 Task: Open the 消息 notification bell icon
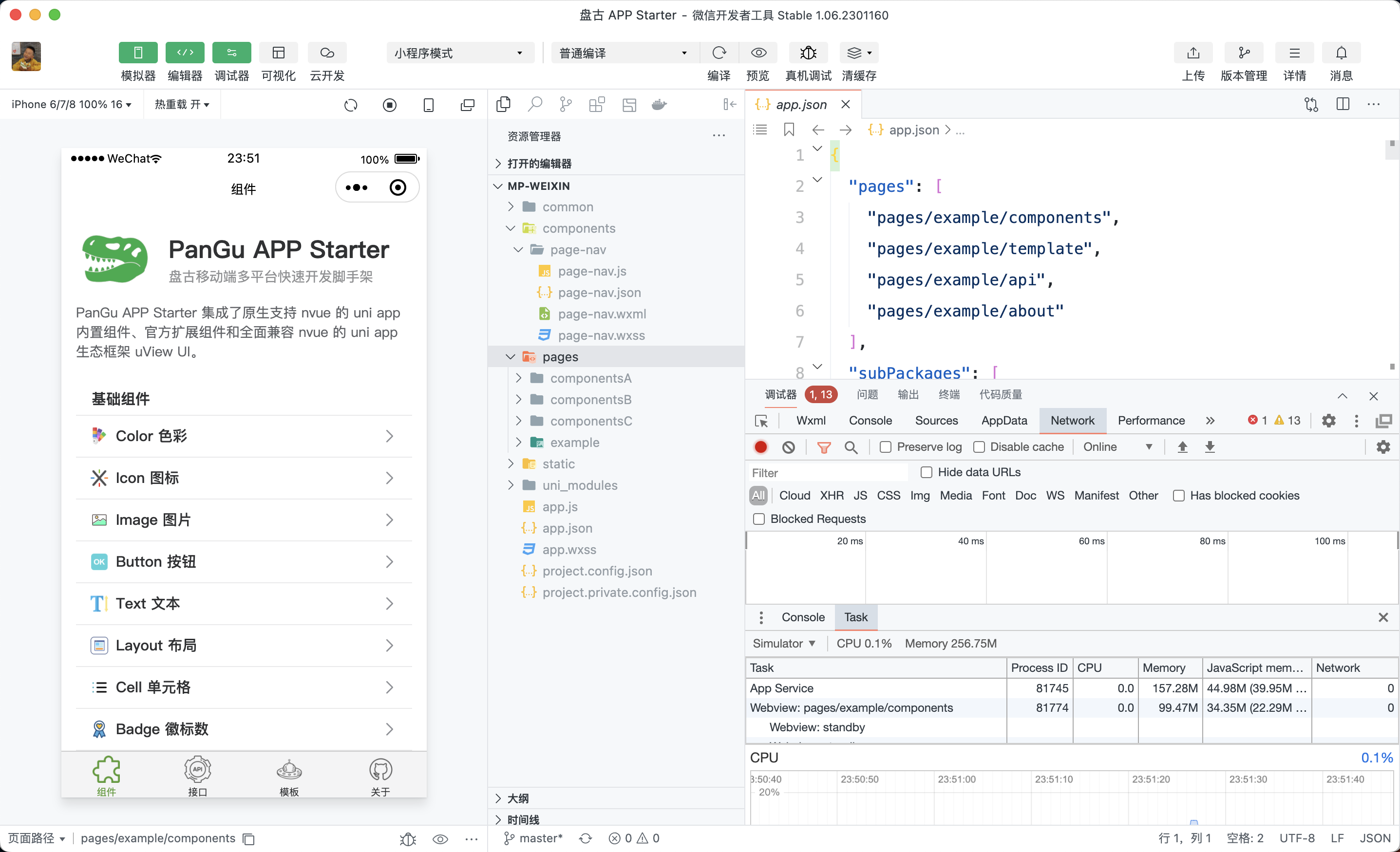(1341, 53)
